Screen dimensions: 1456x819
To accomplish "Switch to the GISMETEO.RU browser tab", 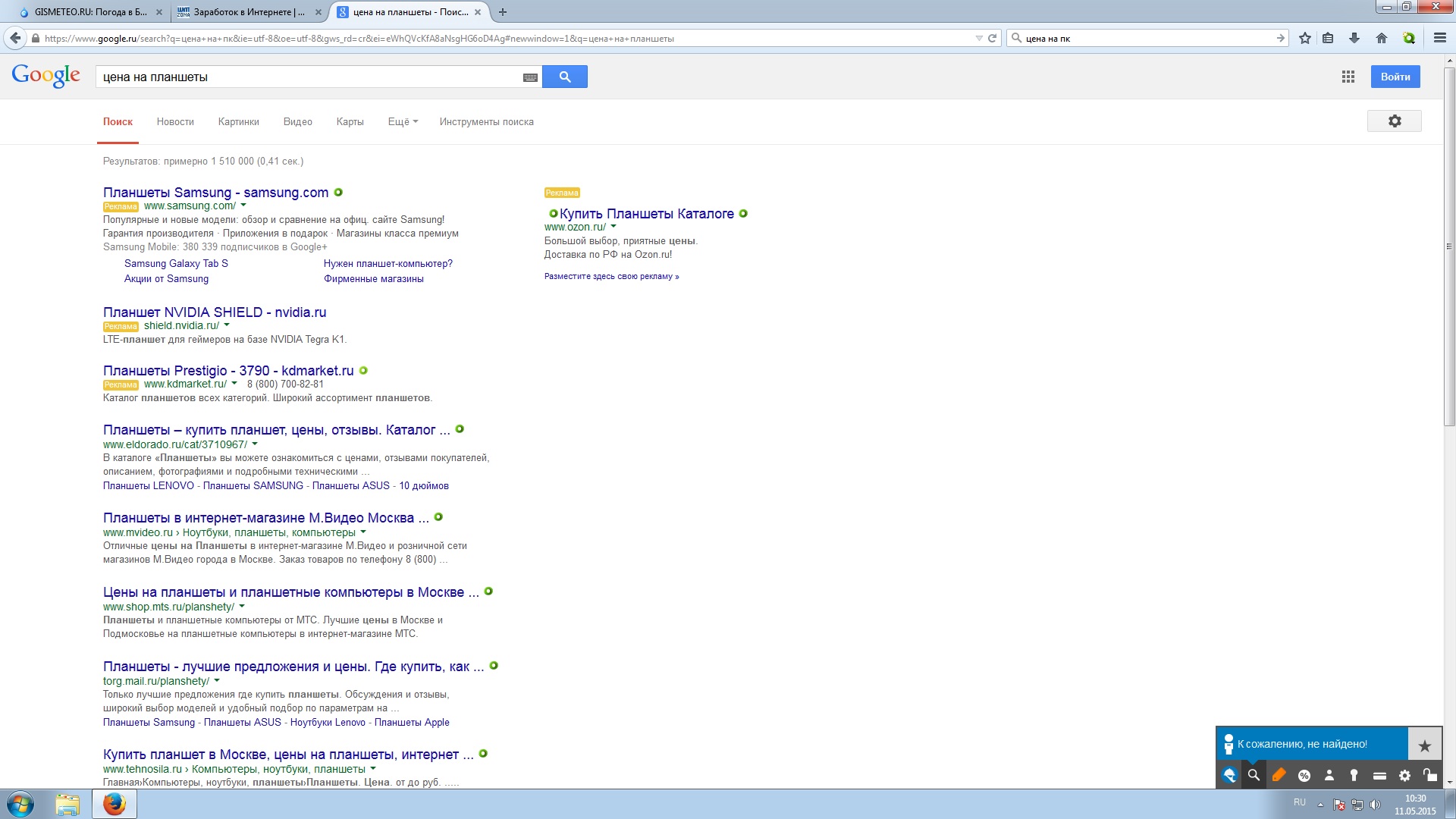I will pos(91,12).
